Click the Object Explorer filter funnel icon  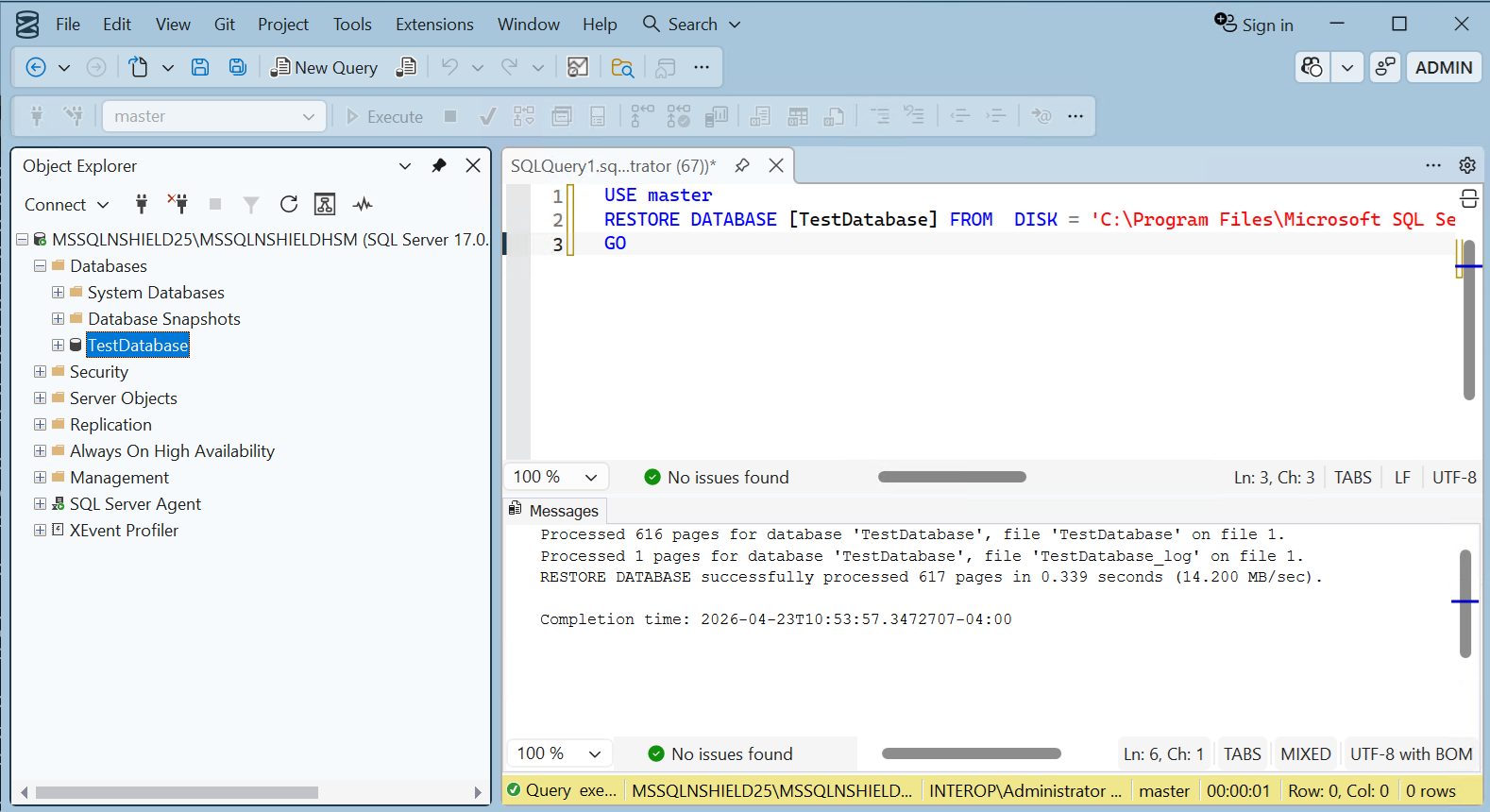click(x=251, y=205)
